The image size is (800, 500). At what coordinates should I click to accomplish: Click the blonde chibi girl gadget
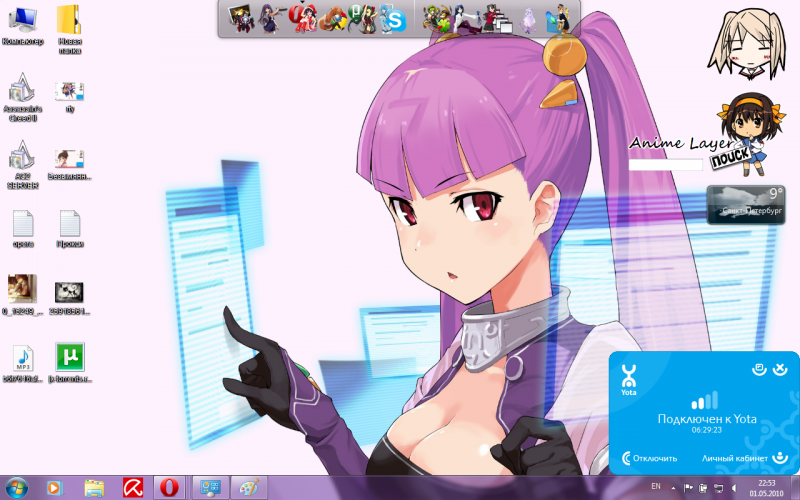click(x=748, y=44)
